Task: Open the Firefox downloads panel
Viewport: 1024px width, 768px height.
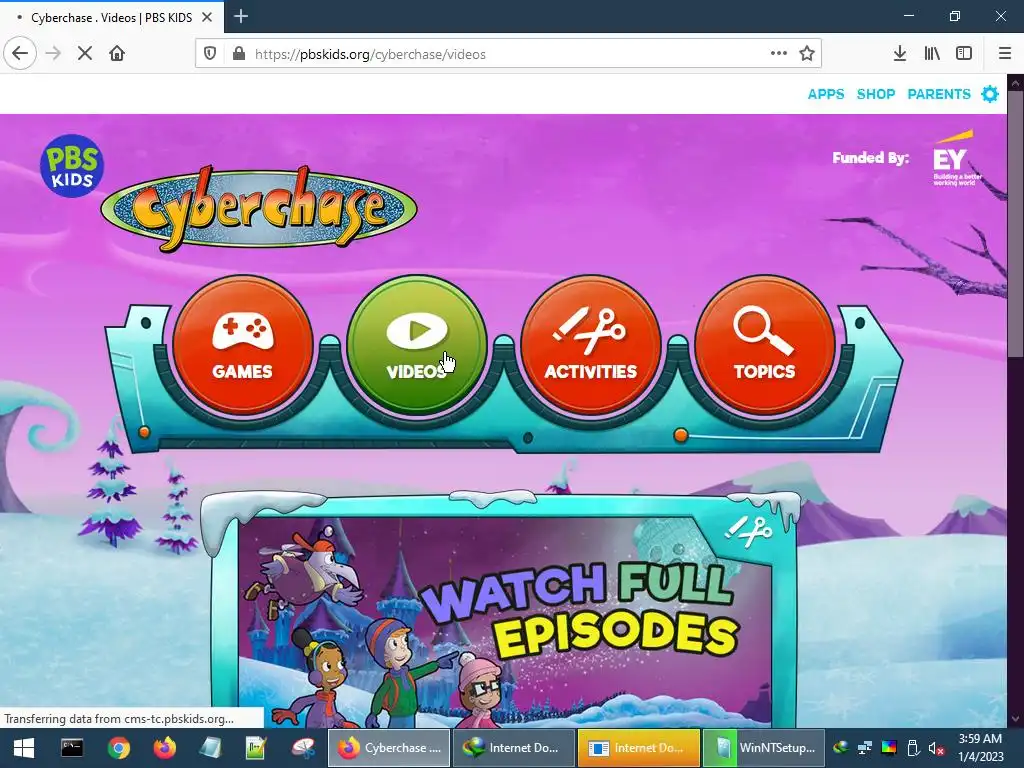Action: 899,54
